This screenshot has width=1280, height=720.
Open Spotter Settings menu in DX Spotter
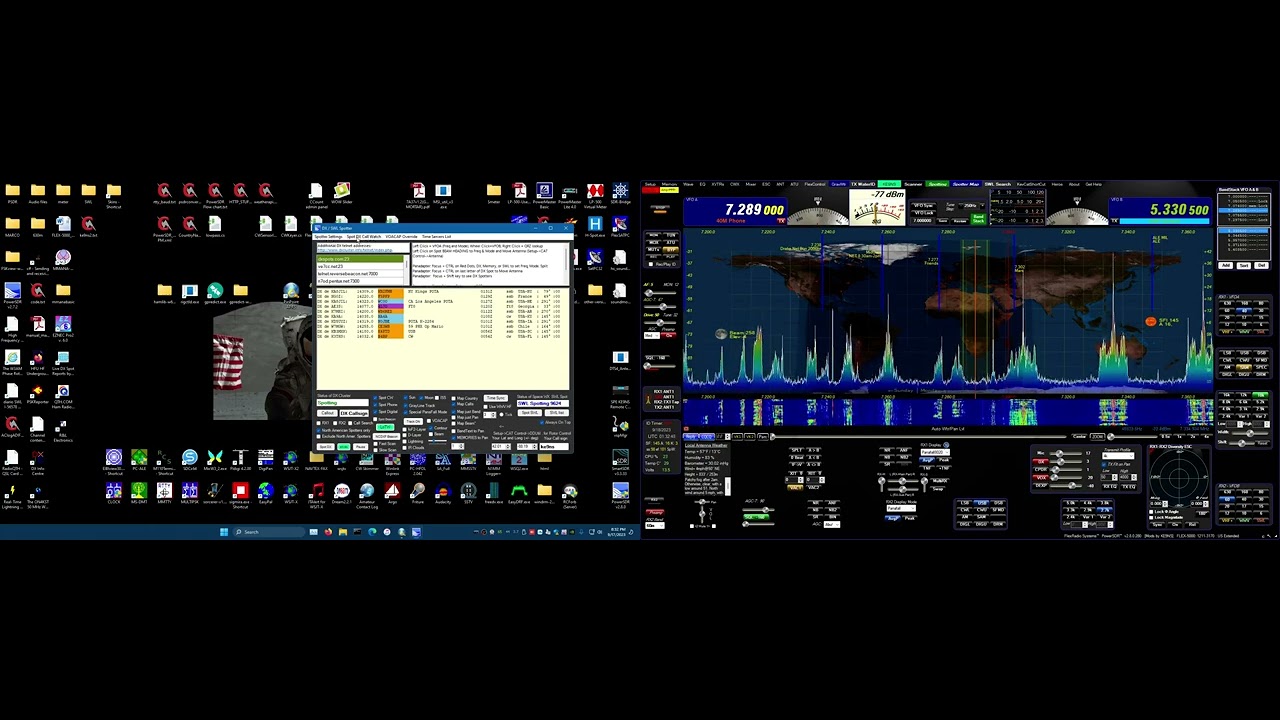coord(328,237)
